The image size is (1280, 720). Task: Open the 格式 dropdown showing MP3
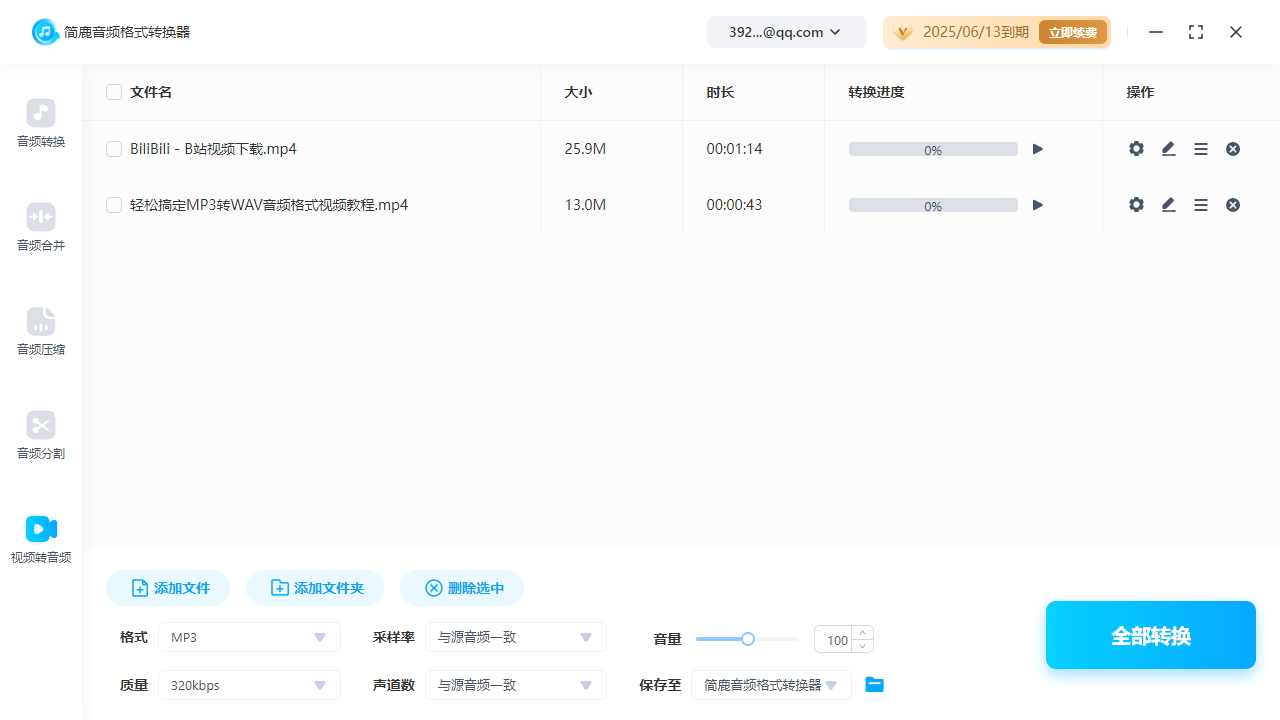pos(248,637)
